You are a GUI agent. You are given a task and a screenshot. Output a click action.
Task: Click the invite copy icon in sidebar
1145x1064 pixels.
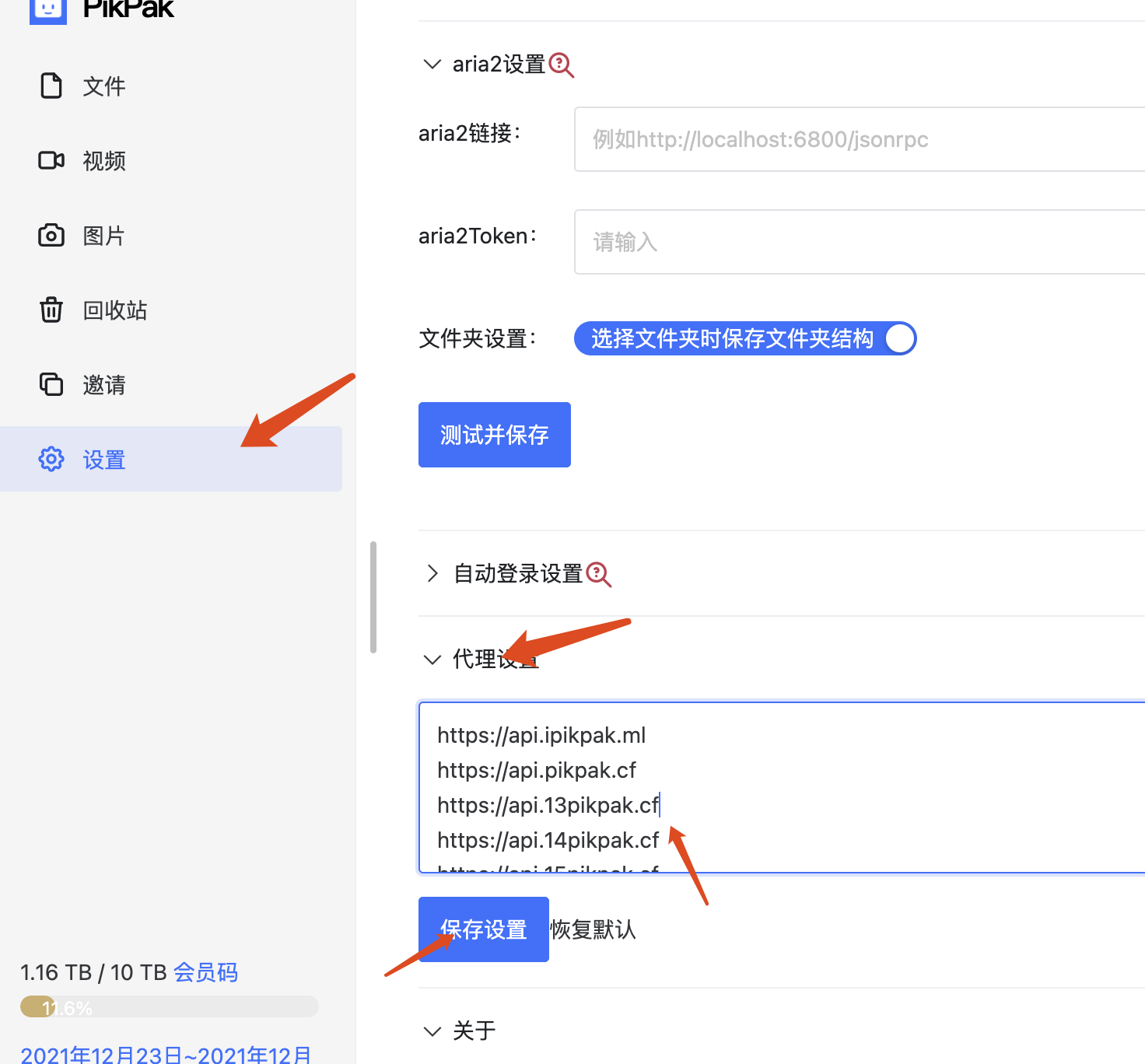51,384
